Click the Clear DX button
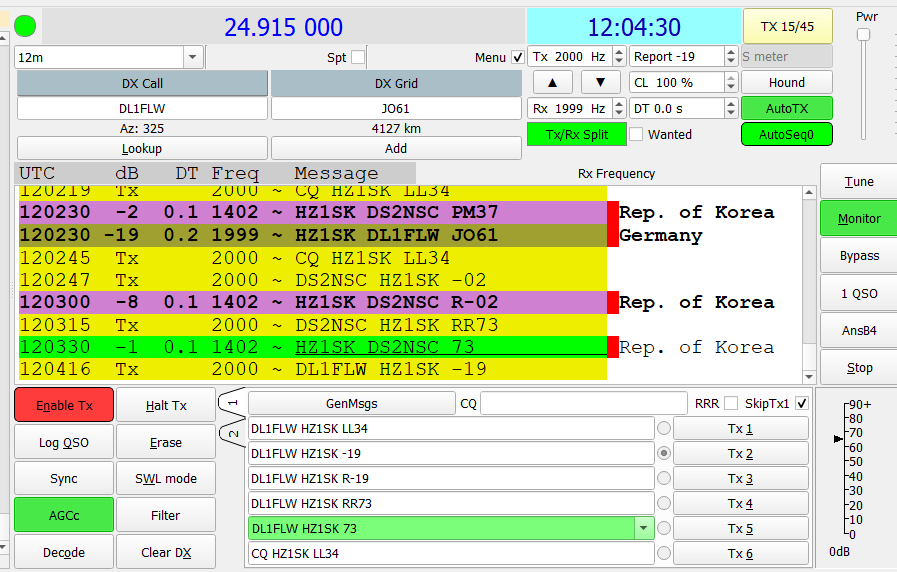The image size is (897, 572). click(x=166, y=552)
